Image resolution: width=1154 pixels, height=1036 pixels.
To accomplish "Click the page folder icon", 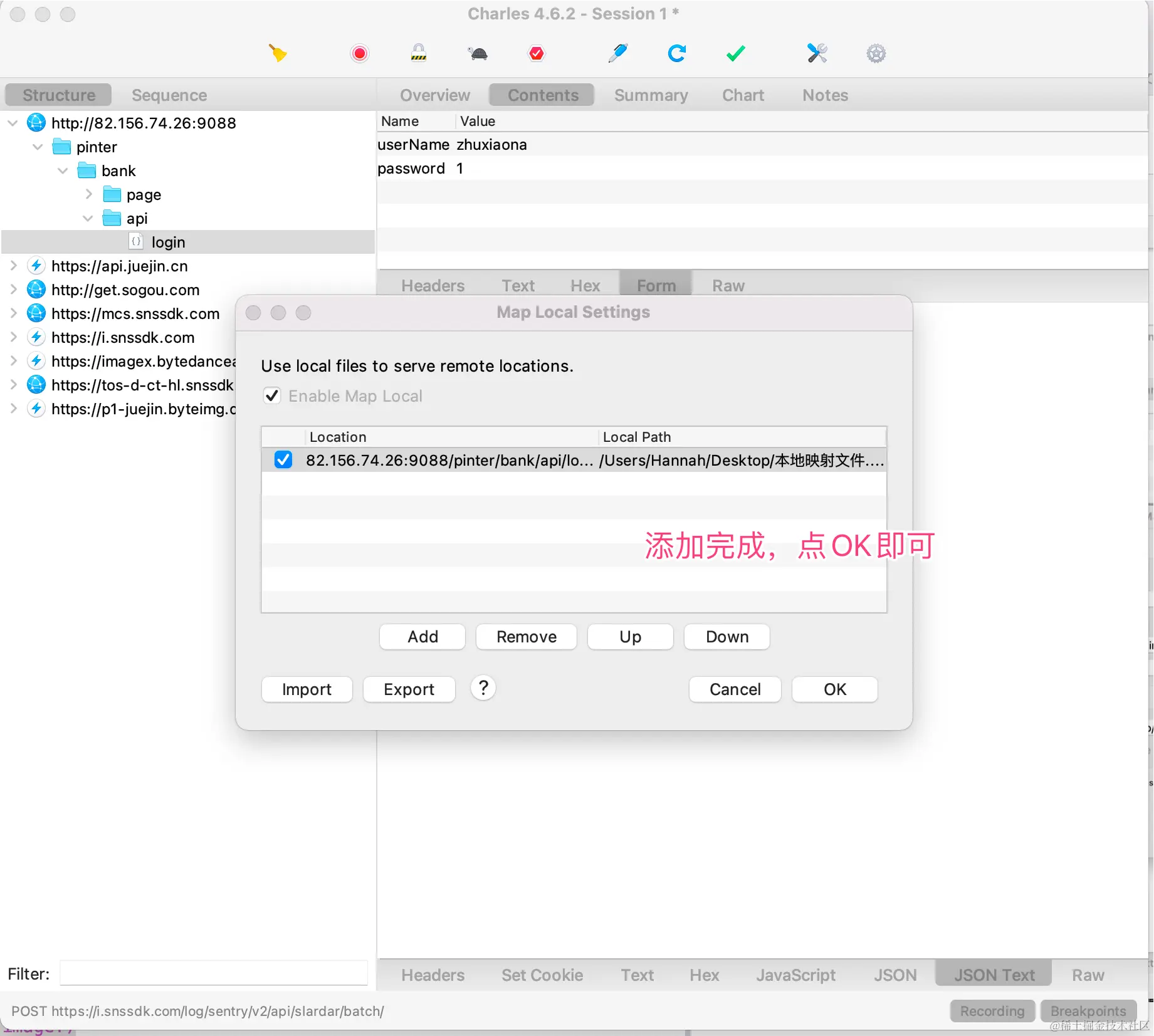I will pyautogui.click(x=112, y=194).
